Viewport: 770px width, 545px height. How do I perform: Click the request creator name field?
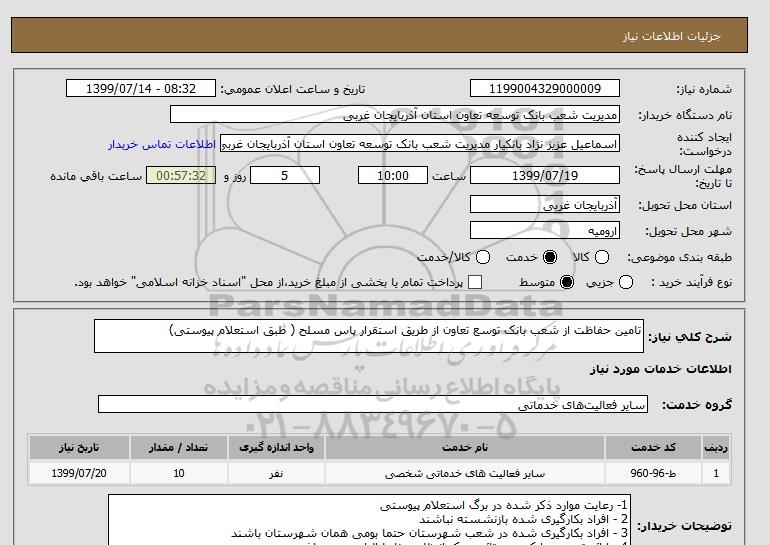(x=420, y=144)
